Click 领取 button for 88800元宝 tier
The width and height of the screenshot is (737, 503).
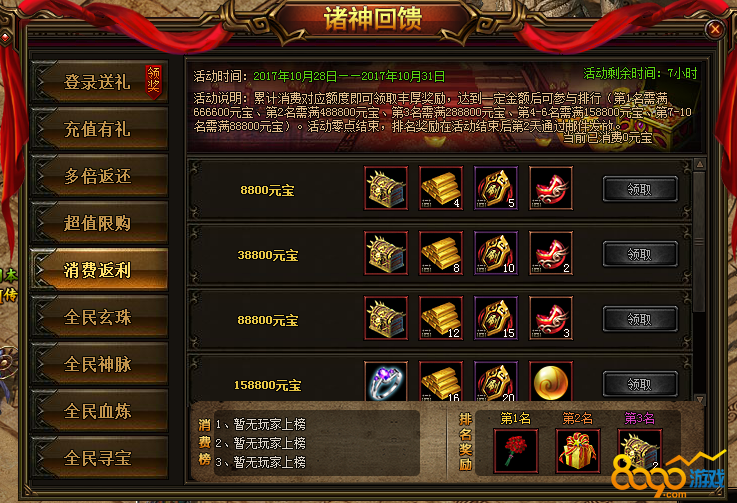tap(640, 319)
